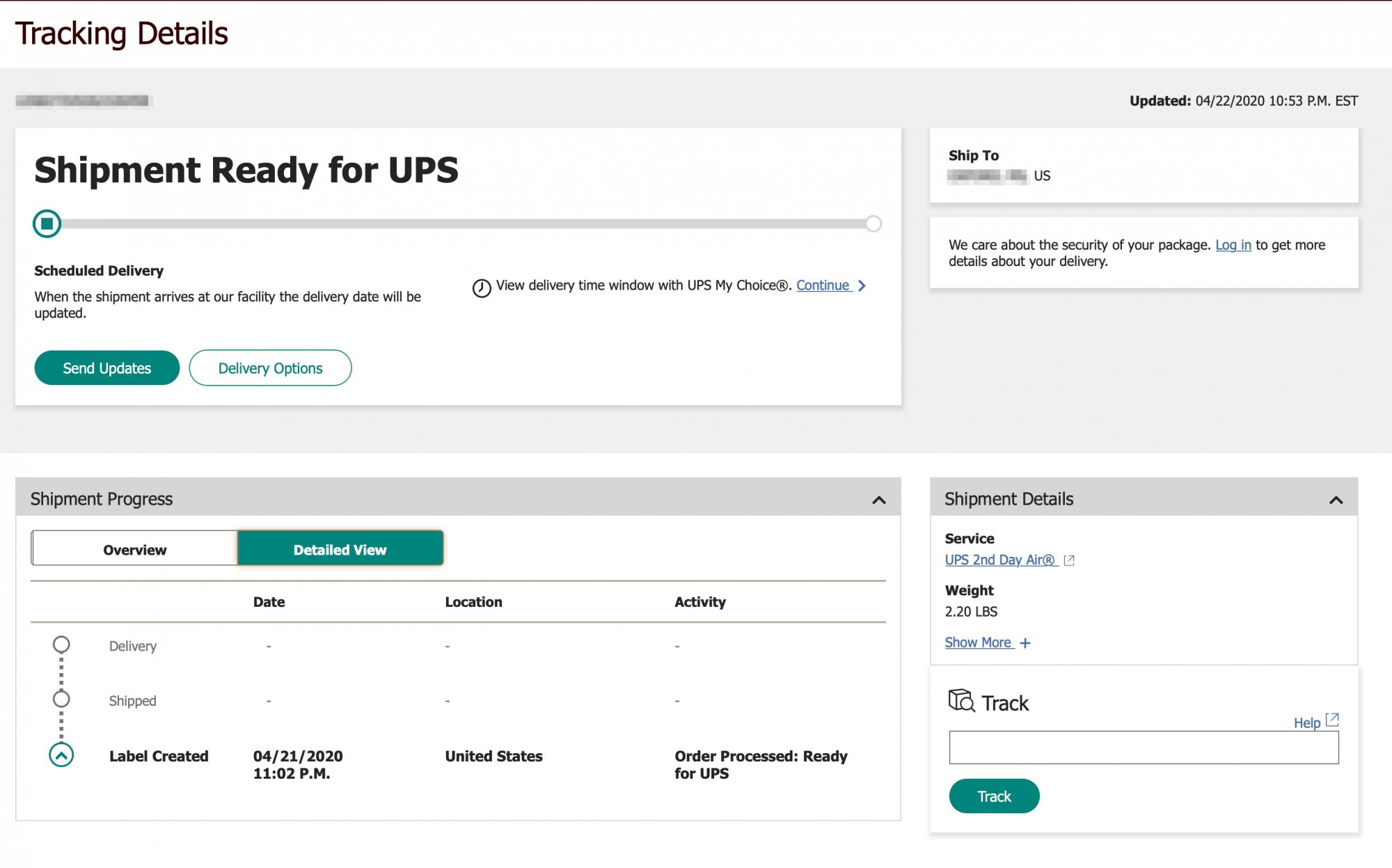The image size is (1392, 868).
Task: Click the package search icon next to Track heading
Action: click(x=961, y=700)
